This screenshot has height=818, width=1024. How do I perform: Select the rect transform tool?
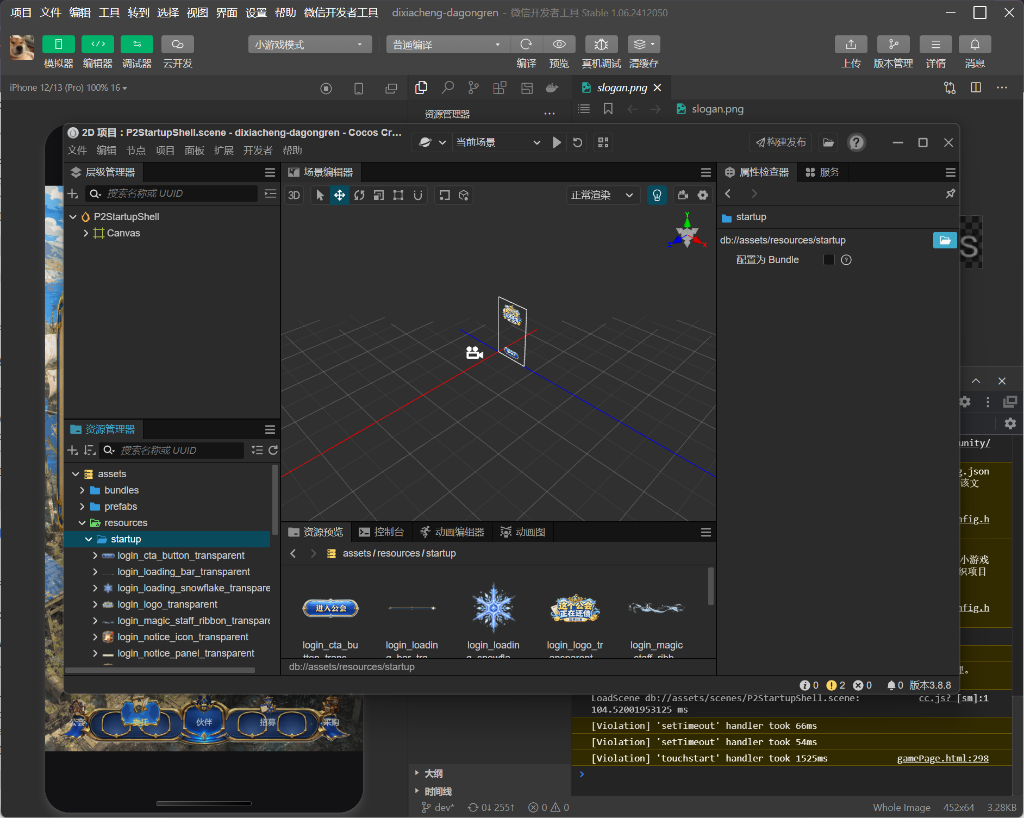398,195
